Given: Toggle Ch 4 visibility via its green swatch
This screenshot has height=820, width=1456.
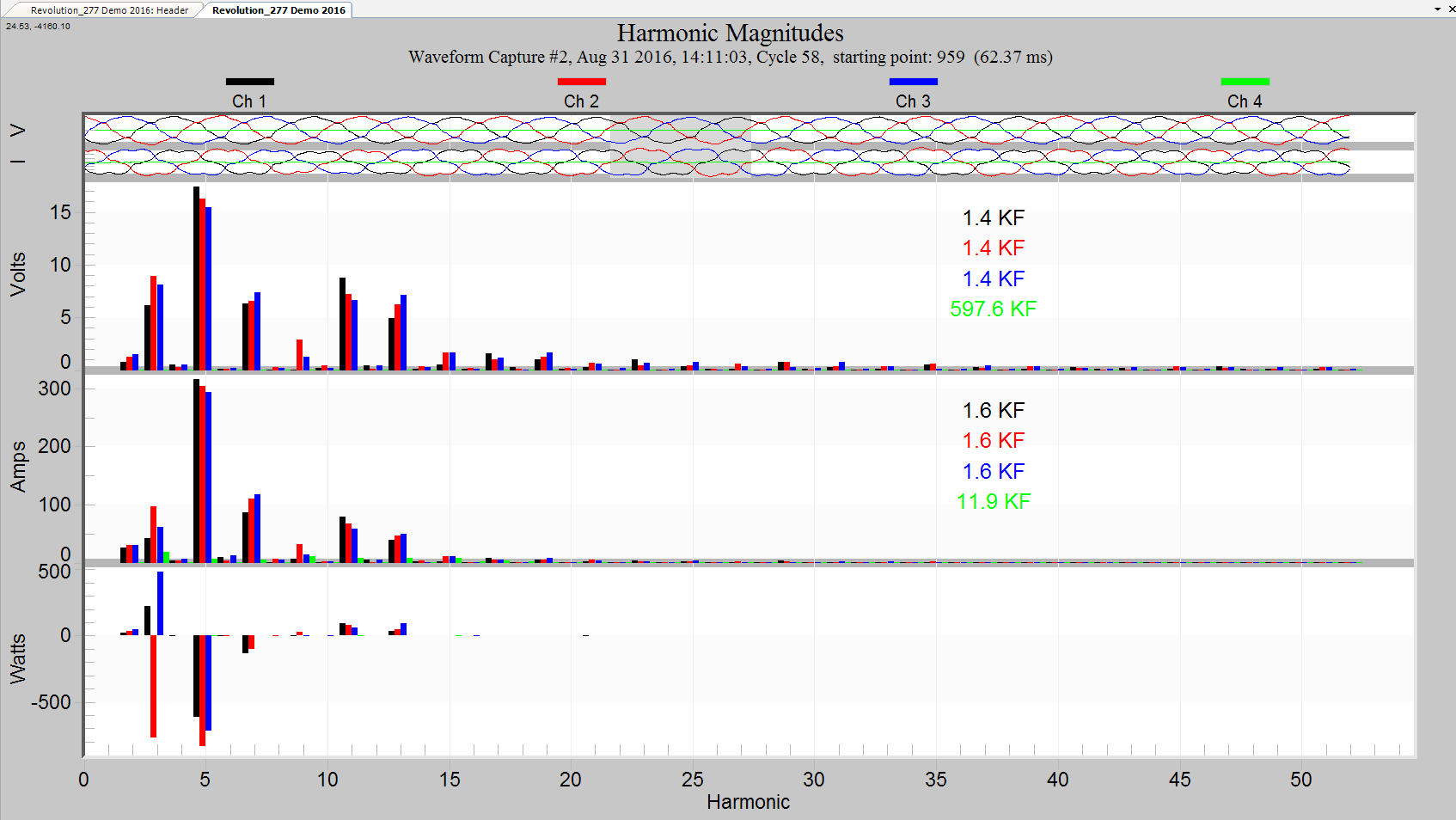Looking at the screenshot, I should (1244, 82).
